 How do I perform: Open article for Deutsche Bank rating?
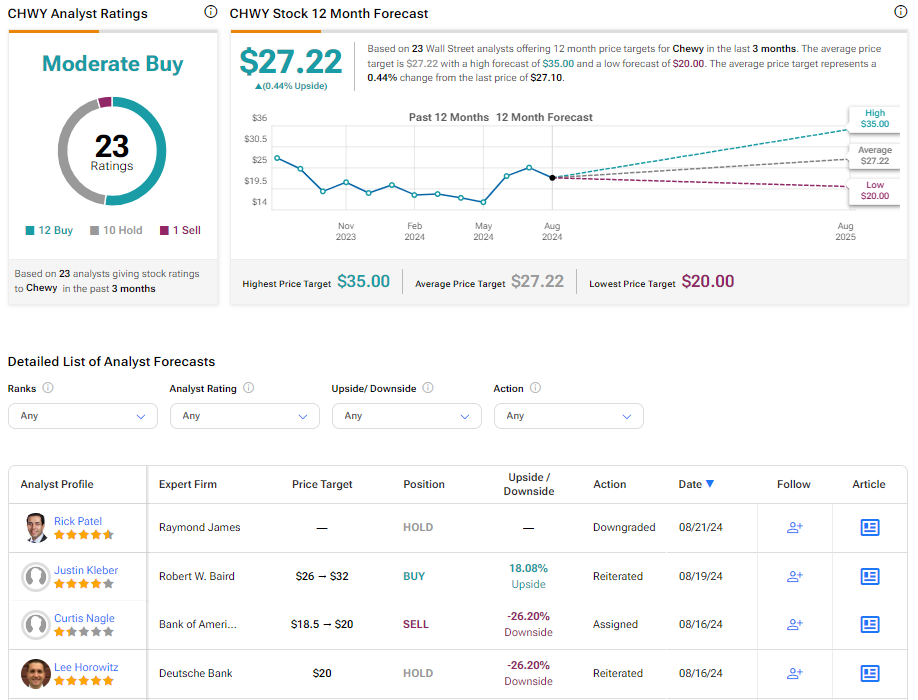[869, 673]
